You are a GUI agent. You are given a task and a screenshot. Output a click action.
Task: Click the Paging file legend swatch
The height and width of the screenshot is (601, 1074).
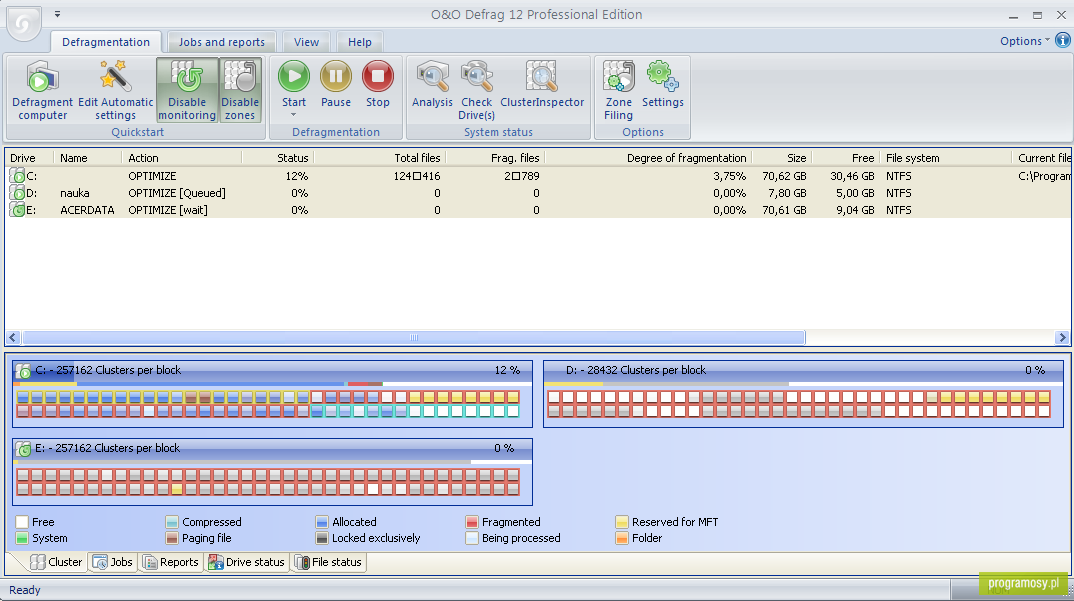[x=172, y=539]
